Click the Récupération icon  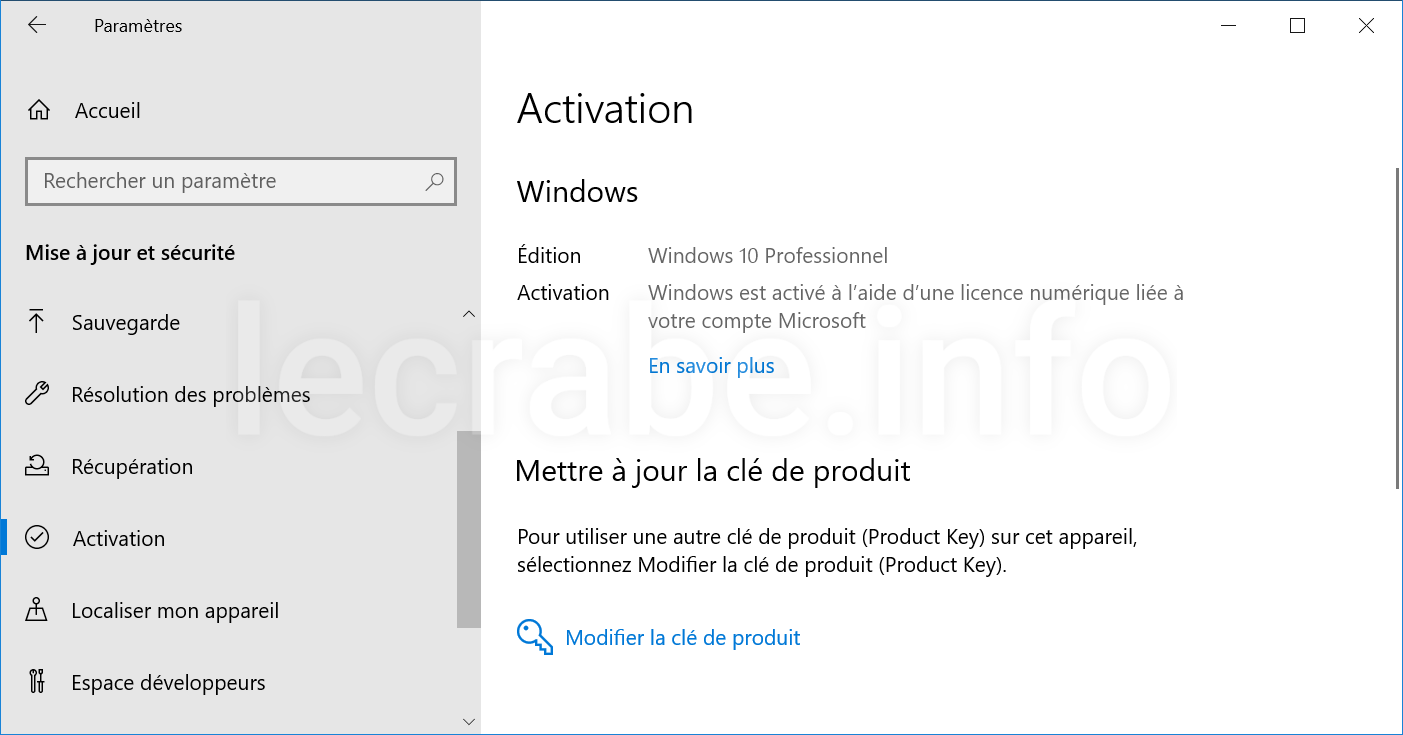click(x=37, y=466)
